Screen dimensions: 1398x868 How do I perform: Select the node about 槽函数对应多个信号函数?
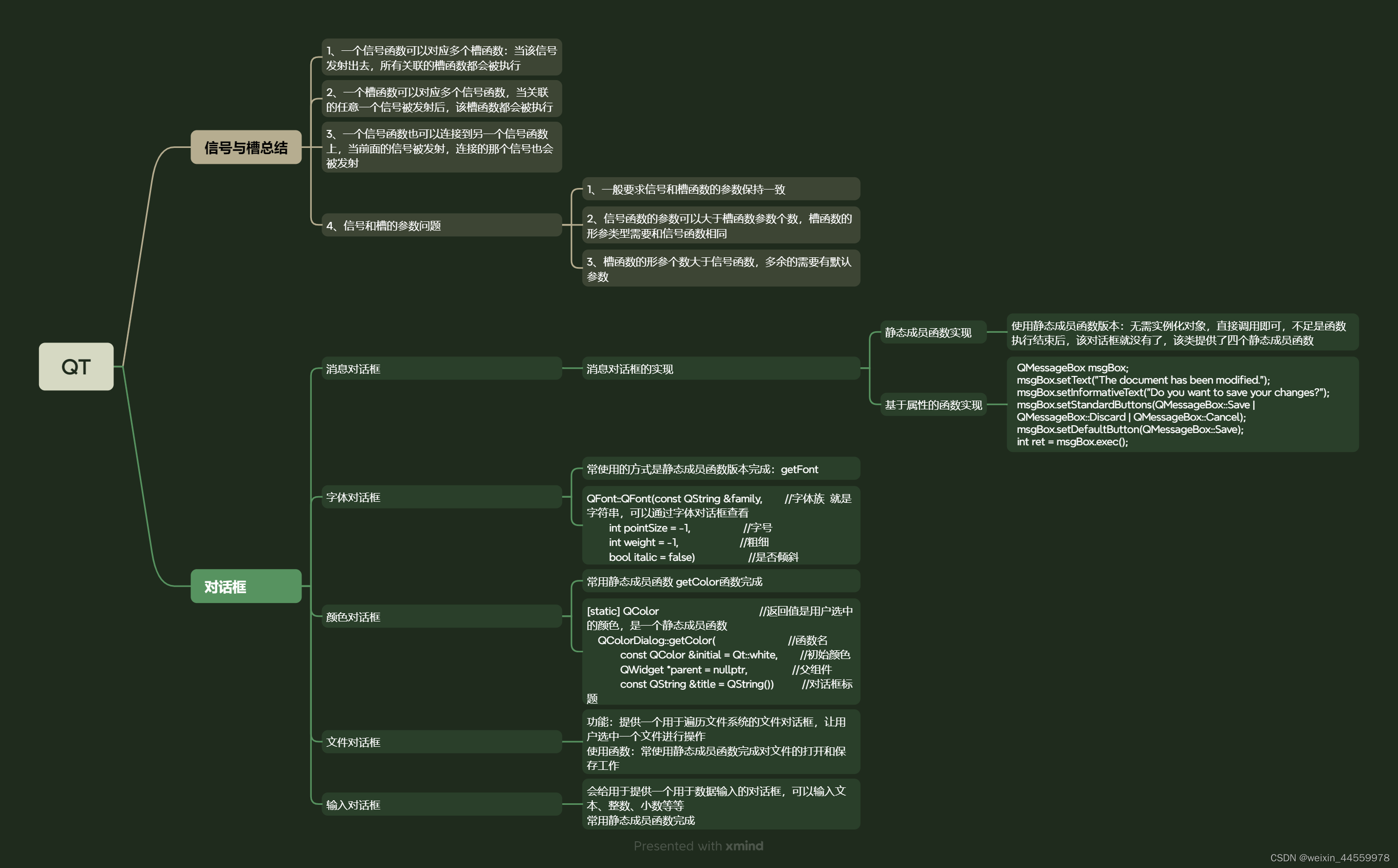(x=442, y=99)
